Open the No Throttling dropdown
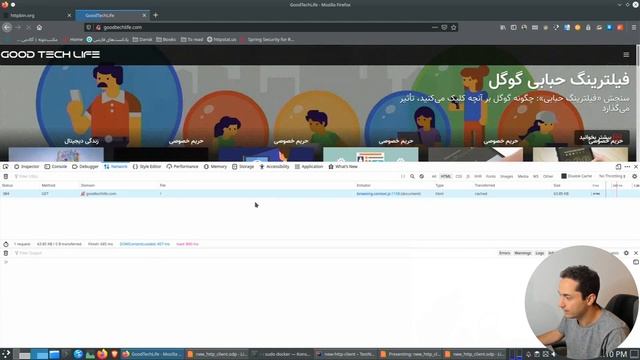 click(612, 176)
